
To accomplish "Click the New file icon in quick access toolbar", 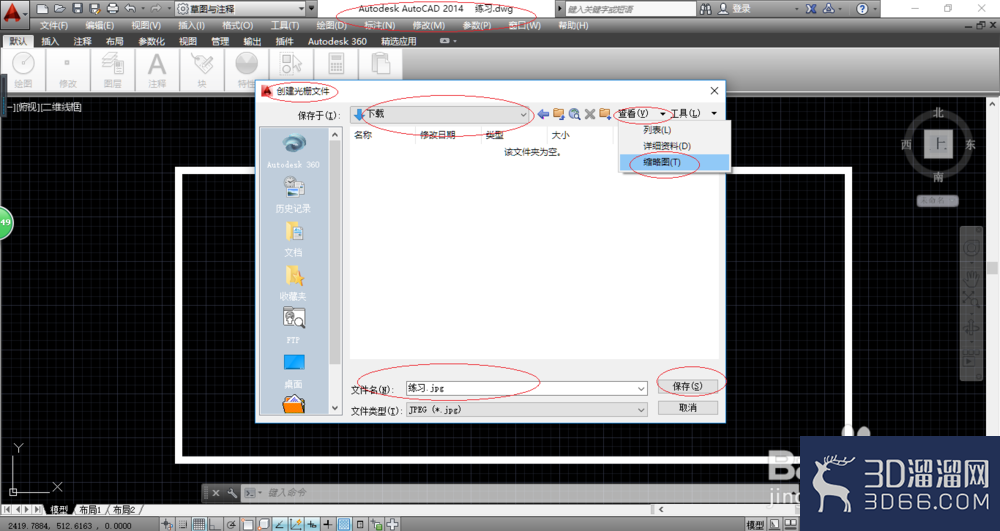I will pyautogui.click(x=42, y=9).
